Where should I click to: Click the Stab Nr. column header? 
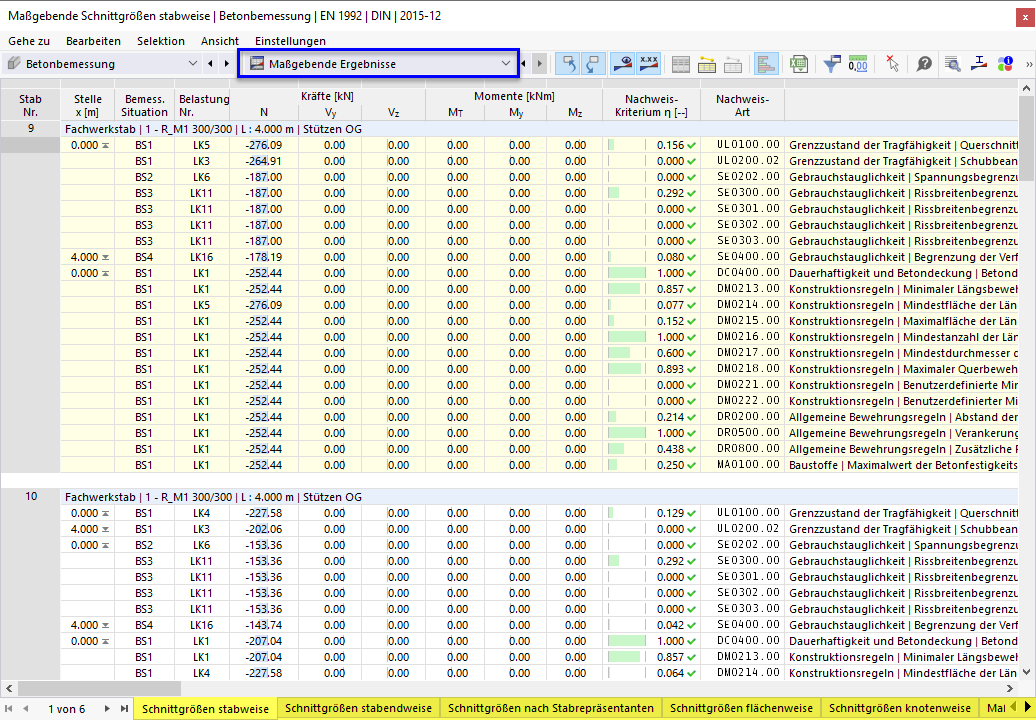[x=30, y=105]
